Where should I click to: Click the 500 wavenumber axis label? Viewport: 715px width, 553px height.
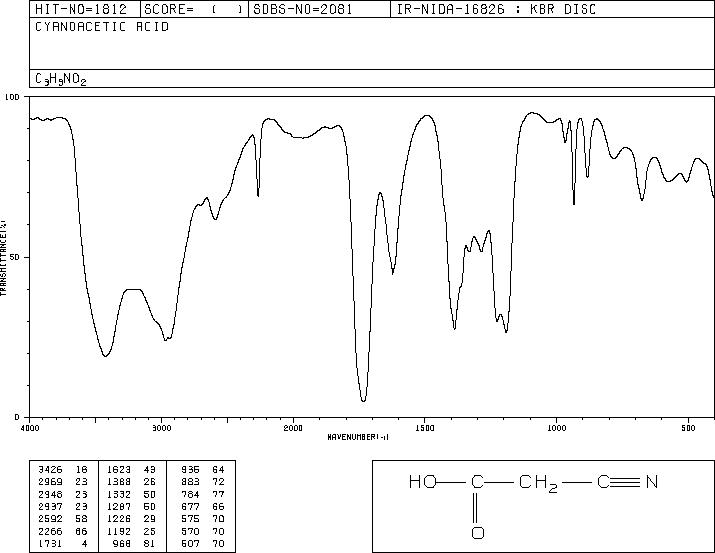[689, 428]
